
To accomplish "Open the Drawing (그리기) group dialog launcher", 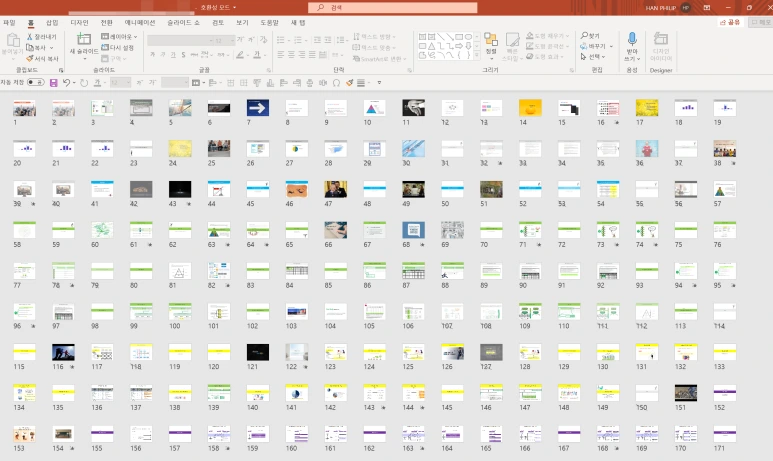I will [571, 71].
